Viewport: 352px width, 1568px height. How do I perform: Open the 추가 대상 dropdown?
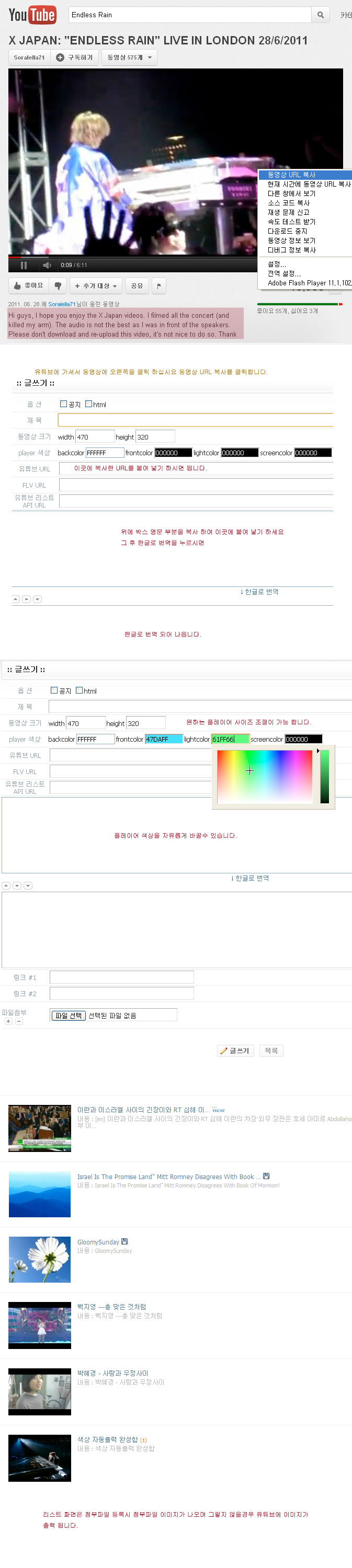(x=96, y=285)
